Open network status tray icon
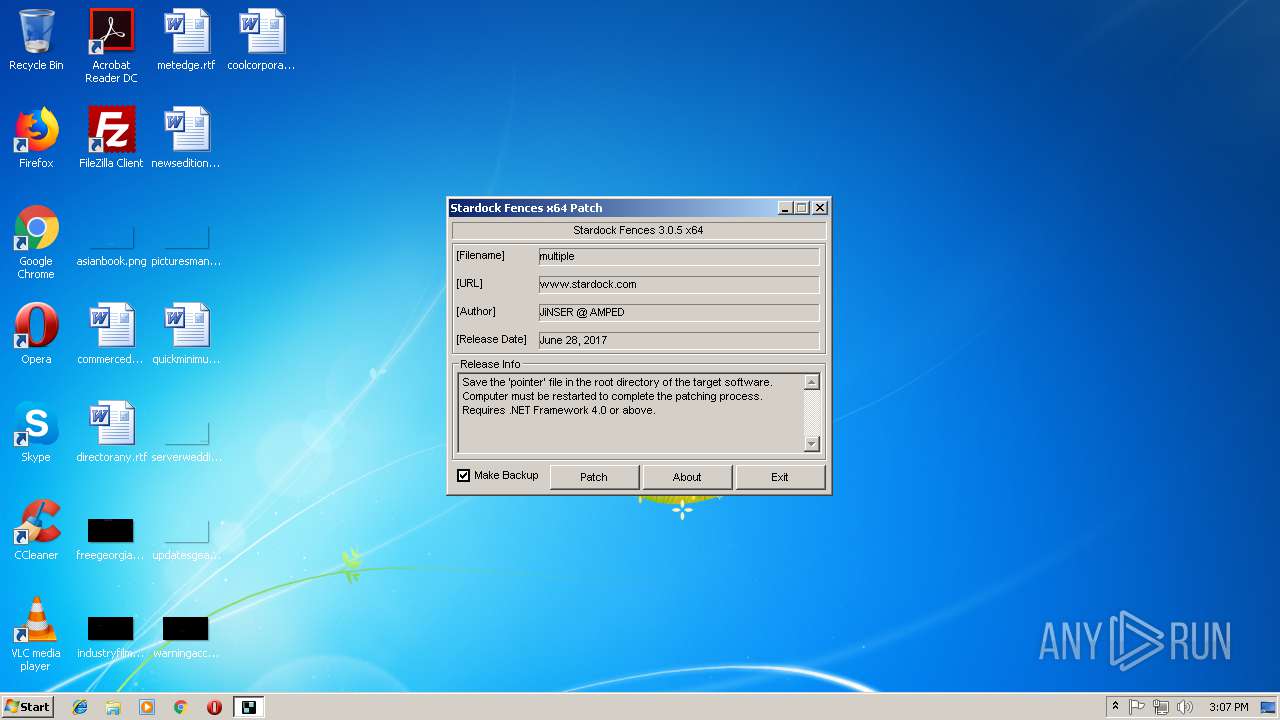Viewport: 1280px width, 720px height. [1161, 707]
